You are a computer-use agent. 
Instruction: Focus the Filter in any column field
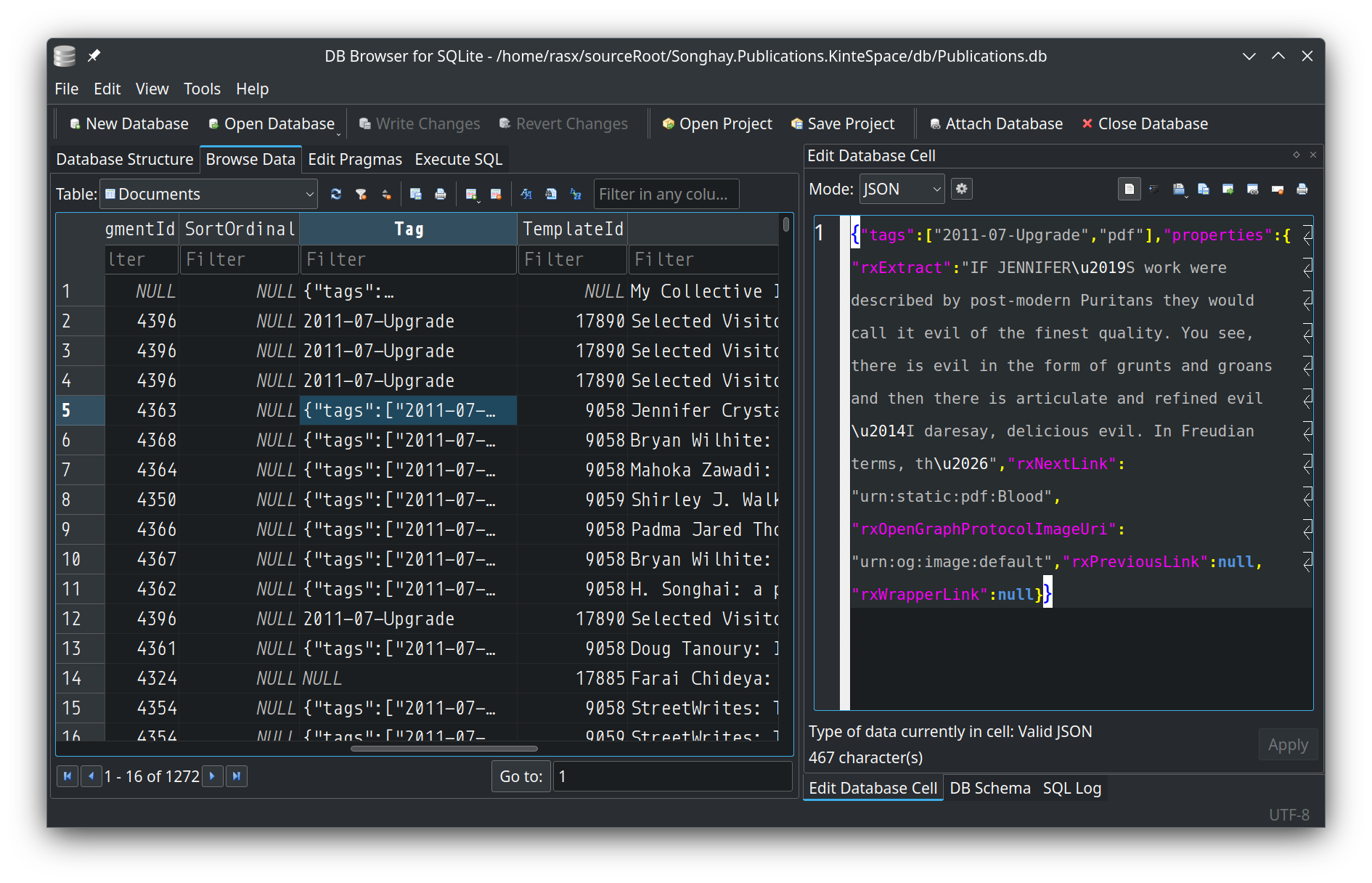pos(666,194)
